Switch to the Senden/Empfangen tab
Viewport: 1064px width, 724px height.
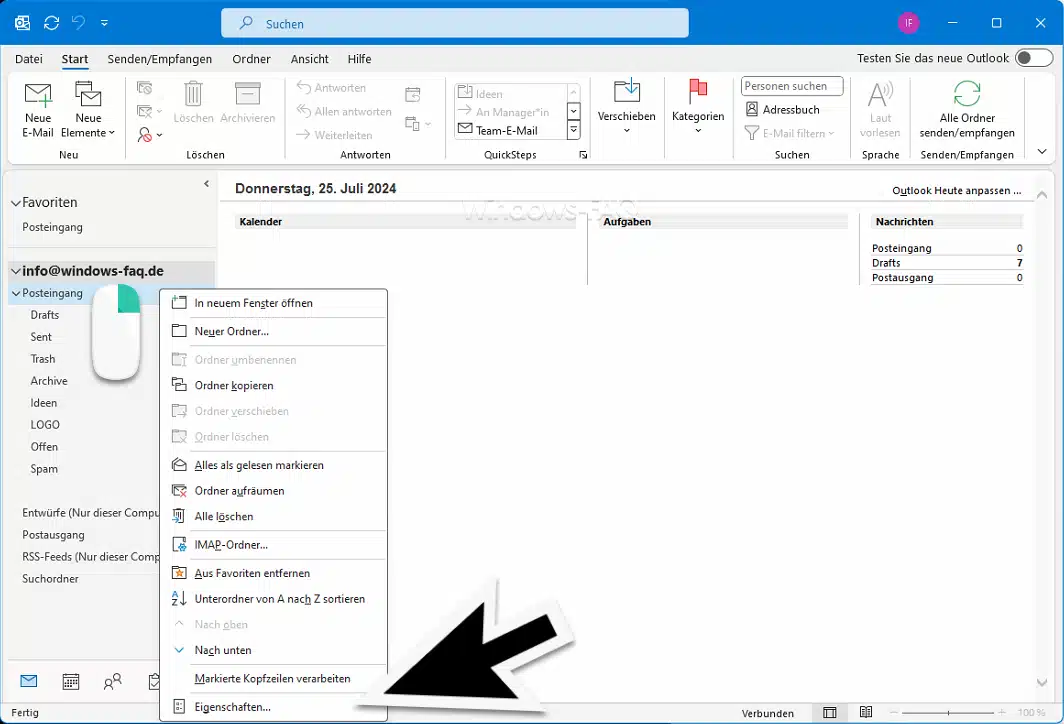pyautogui.click(x=159, y=59)
